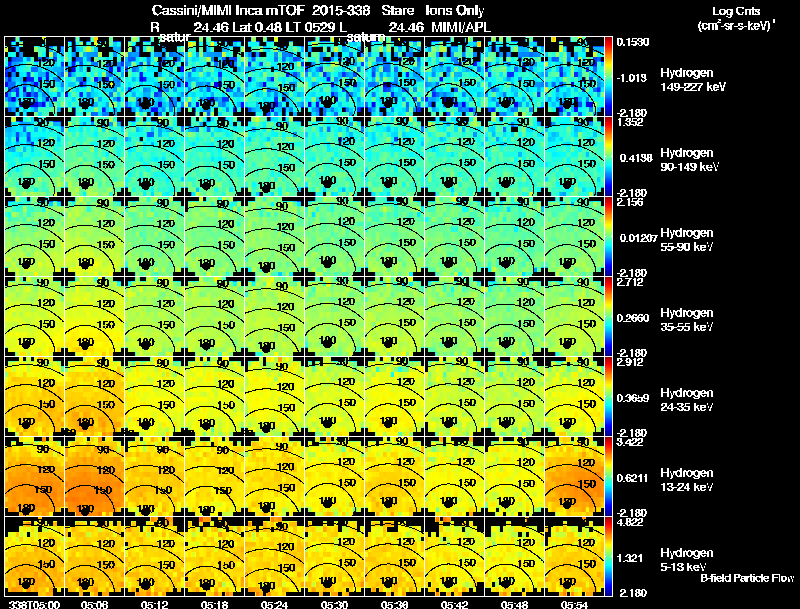
Task: Click the 0.3659 color scale value
Action: (633, 398)
